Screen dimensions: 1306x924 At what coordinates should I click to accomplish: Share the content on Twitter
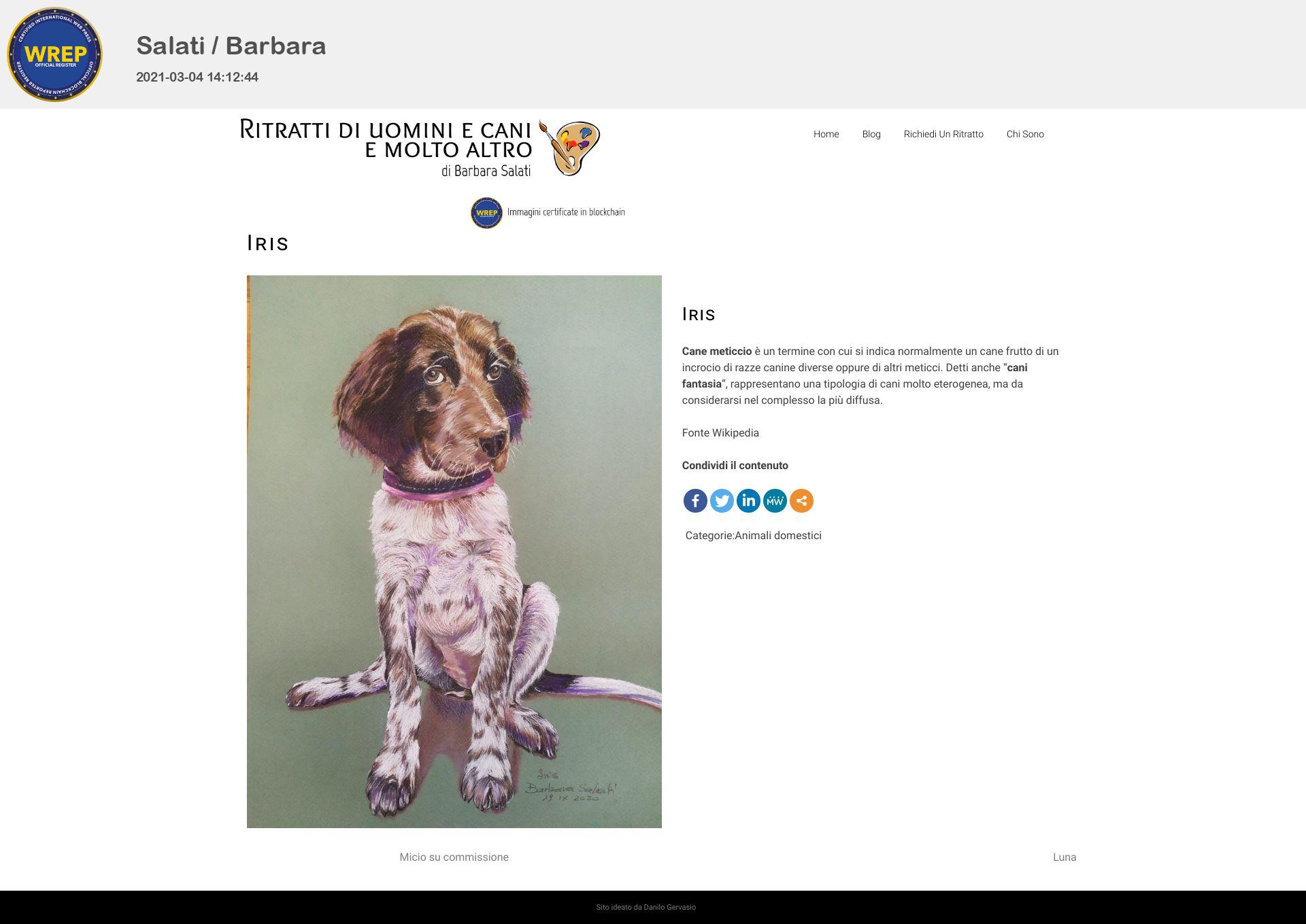722,501
